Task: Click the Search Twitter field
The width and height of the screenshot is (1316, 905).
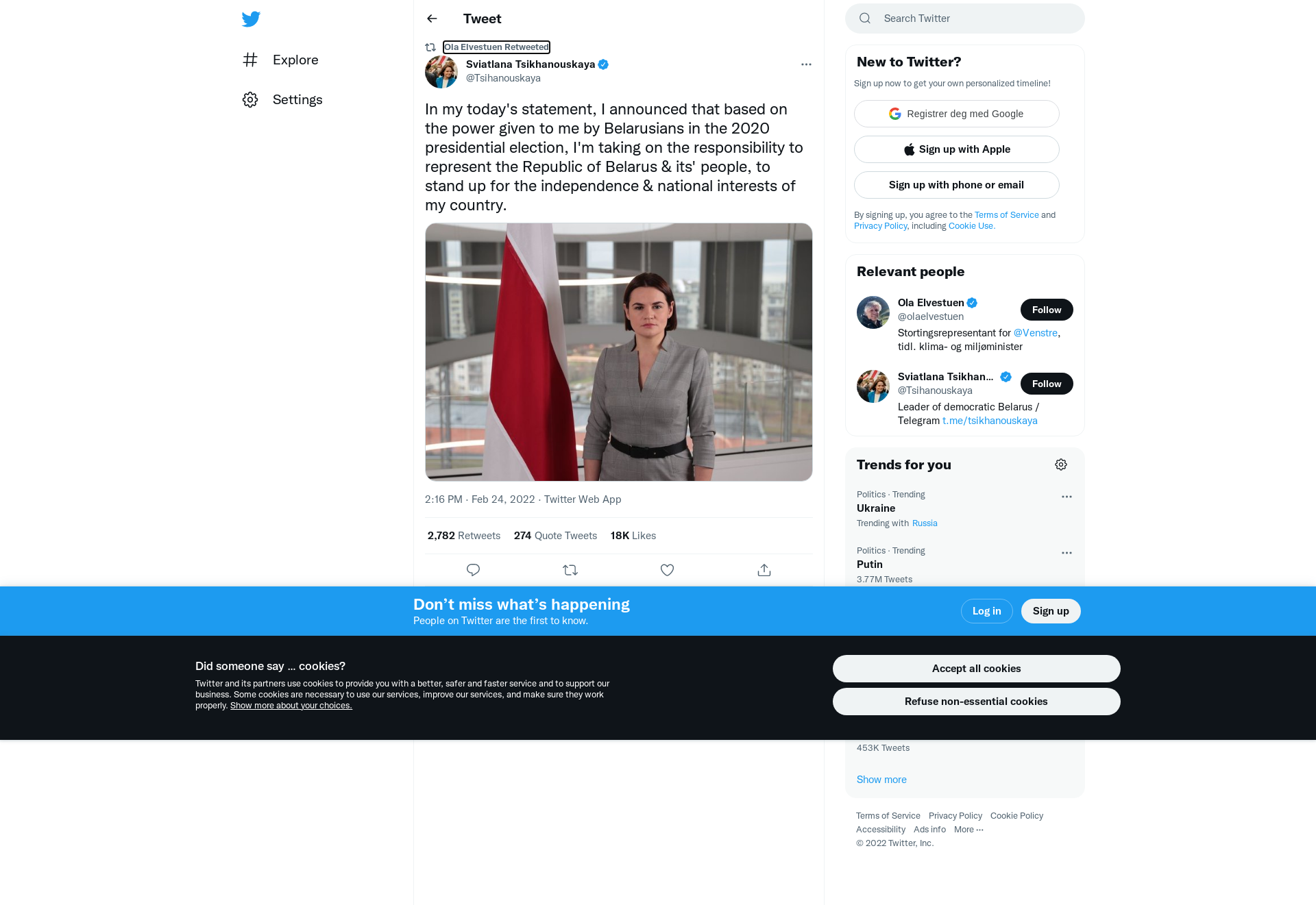Action: (x=964, y=18)
